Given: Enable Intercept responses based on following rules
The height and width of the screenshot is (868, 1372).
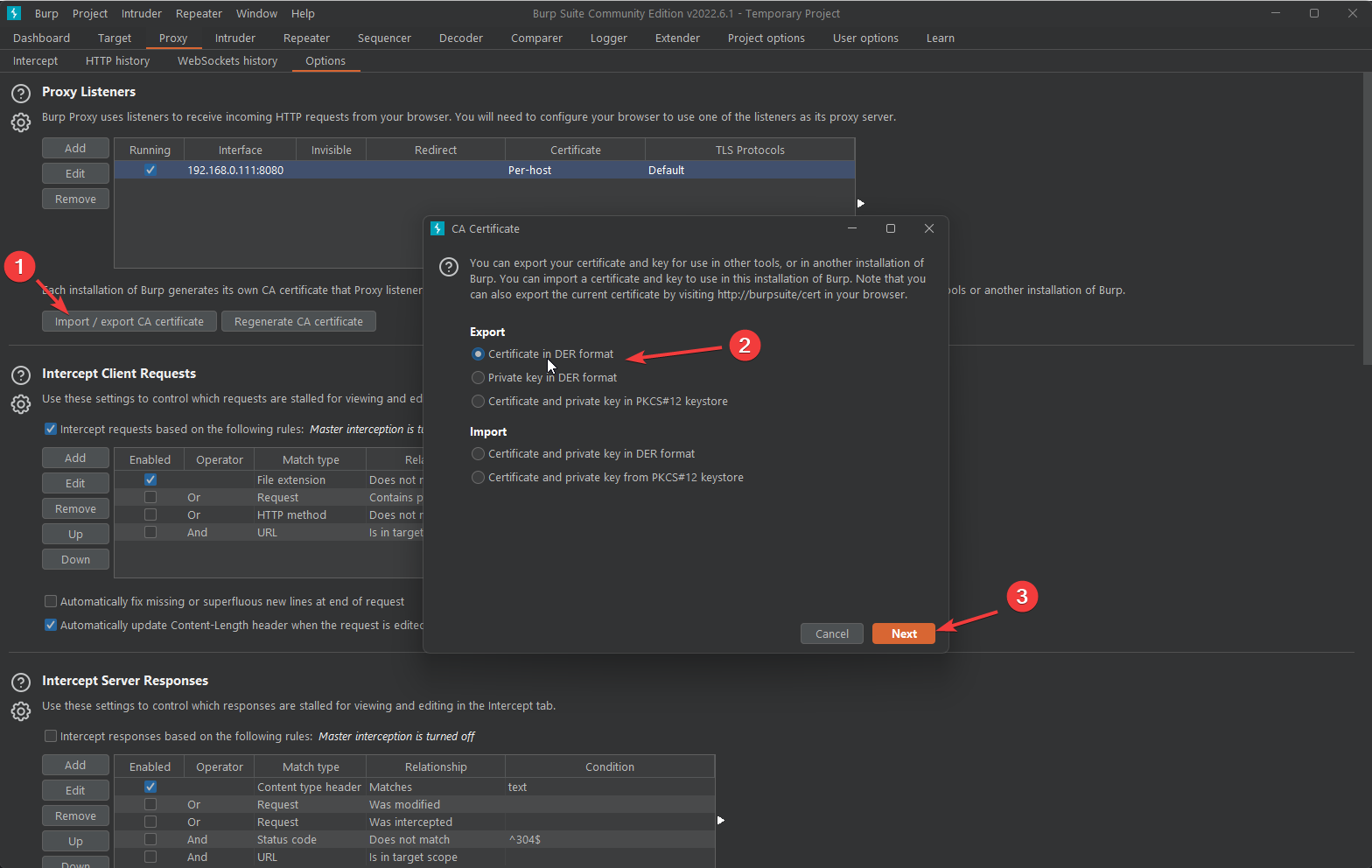Looking at the screenshot, I should (51, 736).
